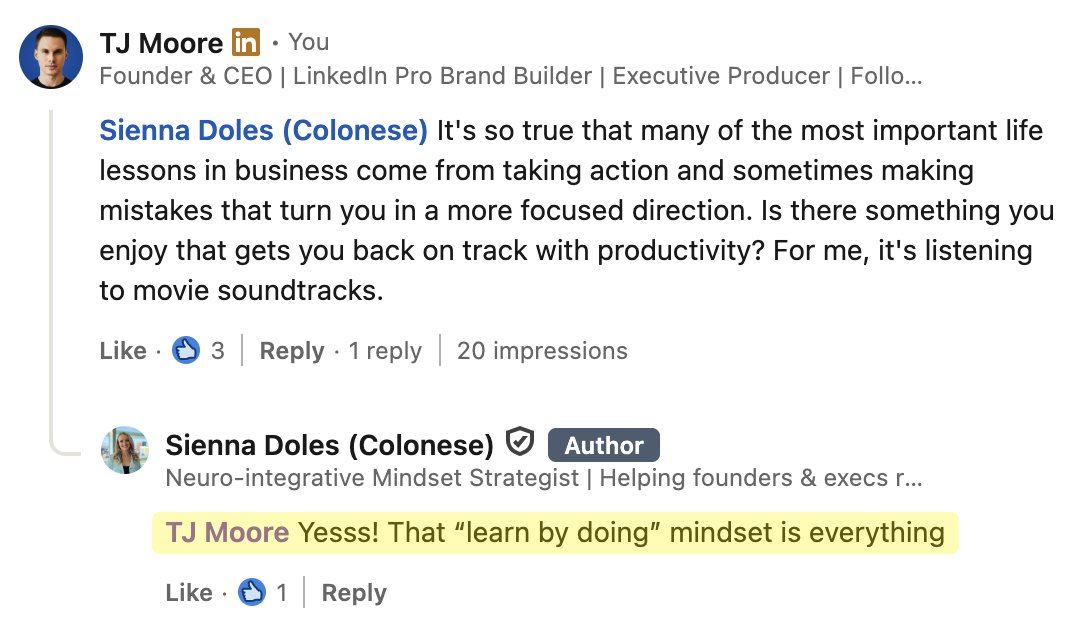Click the verification shield icon
Viewport: 1088px width, 638px height.
pos(520,442)
